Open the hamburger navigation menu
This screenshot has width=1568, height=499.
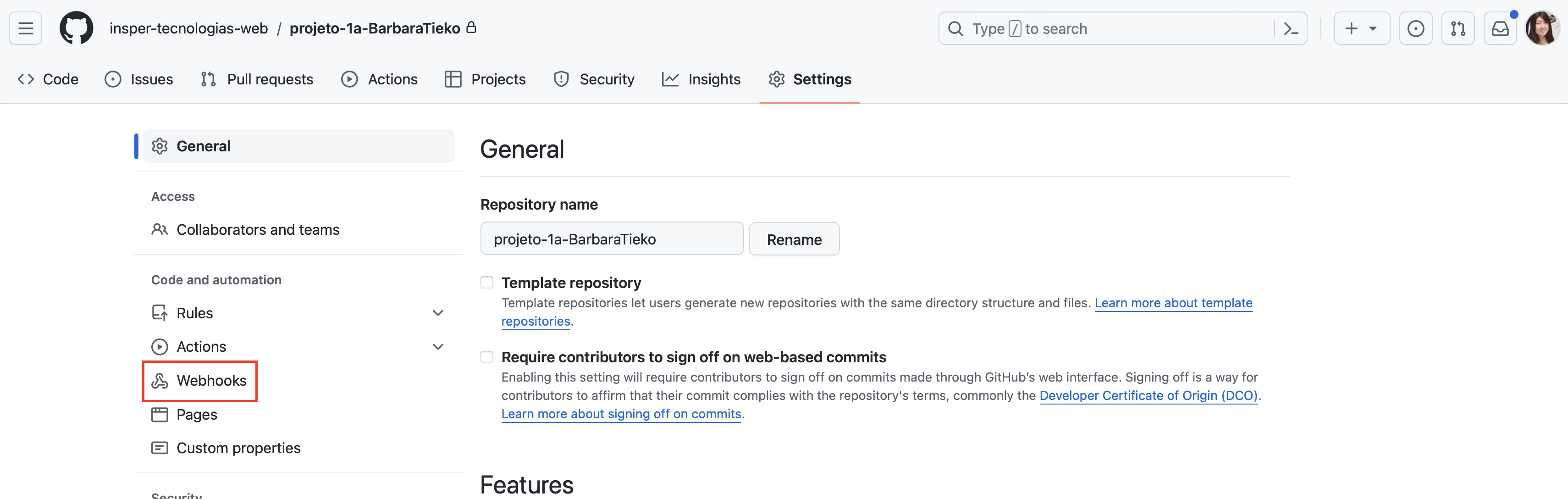click(26, 28)
